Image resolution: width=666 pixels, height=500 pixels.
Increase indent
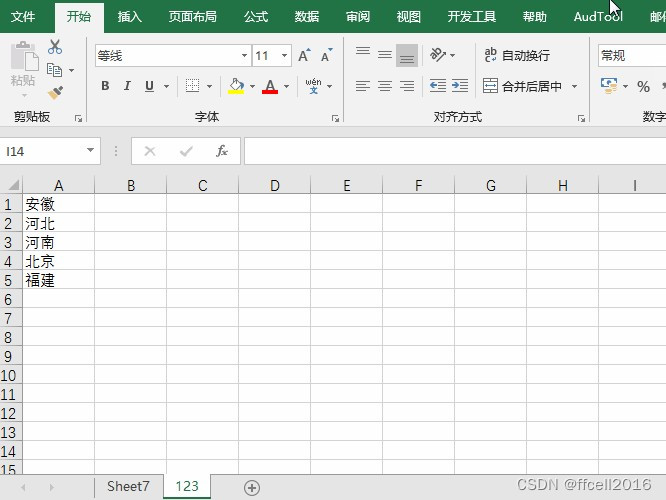pos(460,86)
